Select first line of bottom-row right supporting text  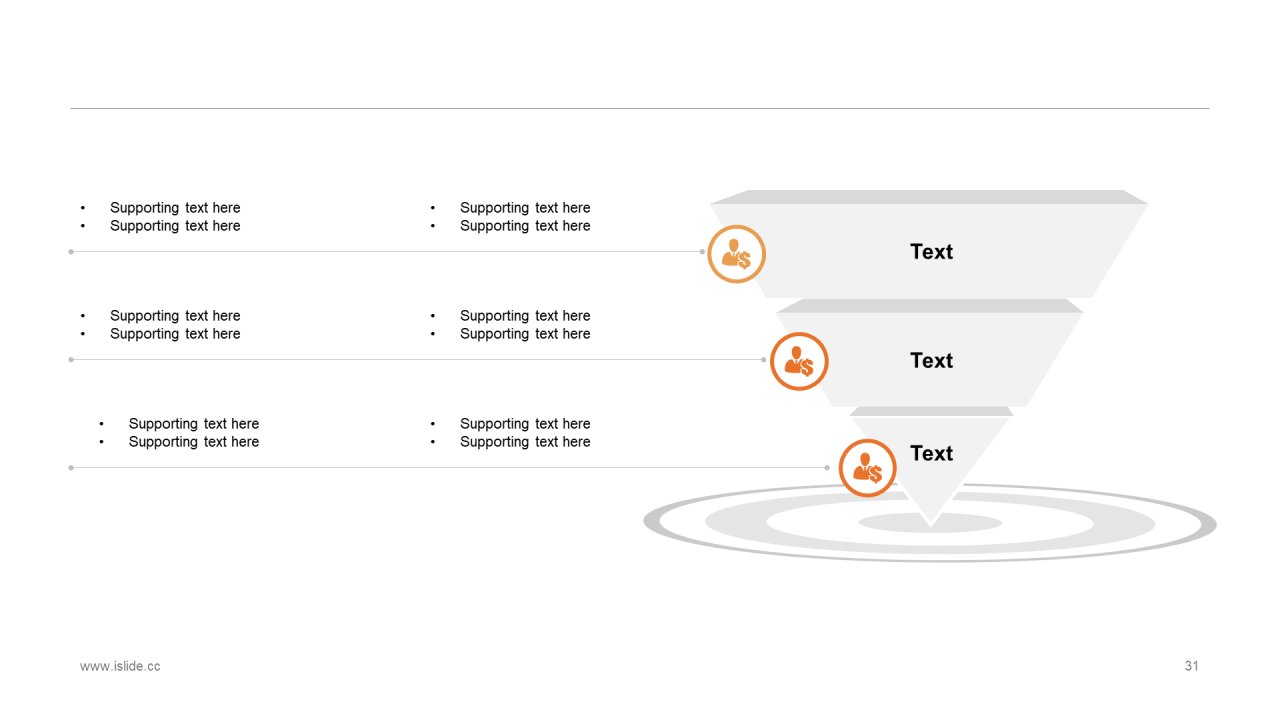pyautogui.click(x=525, y=424)
